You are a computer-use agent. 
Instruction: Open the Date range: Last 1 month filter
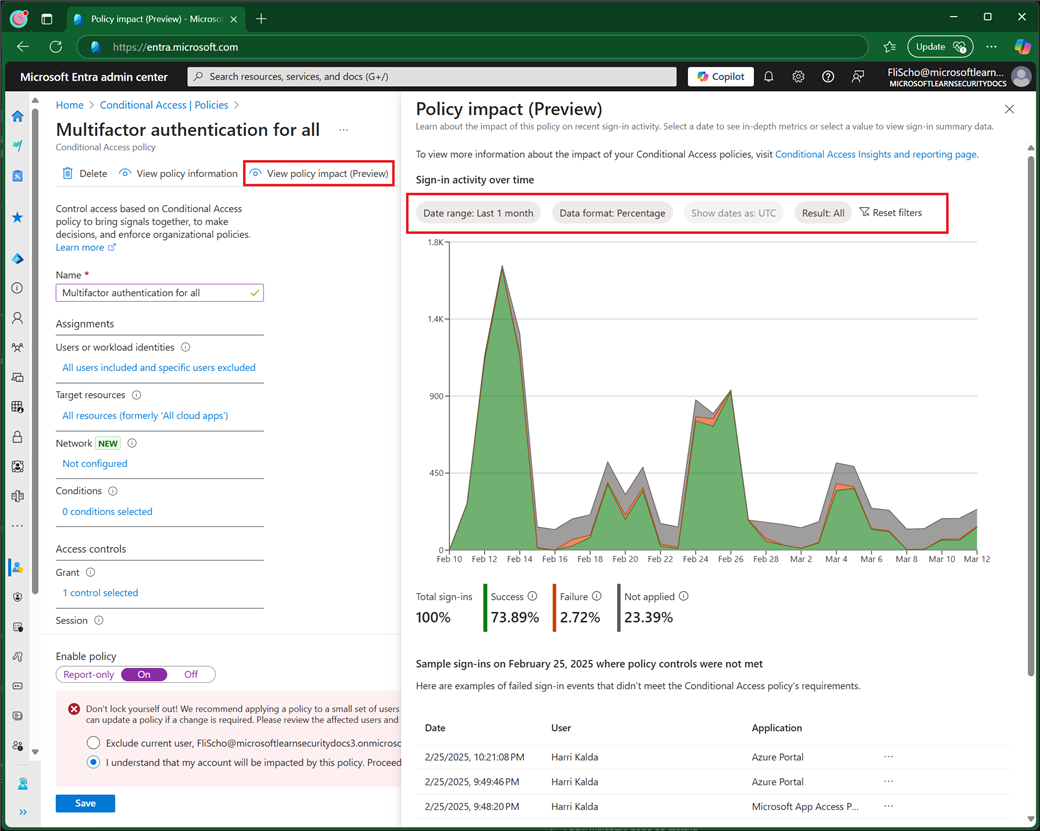tap(478, 213)
